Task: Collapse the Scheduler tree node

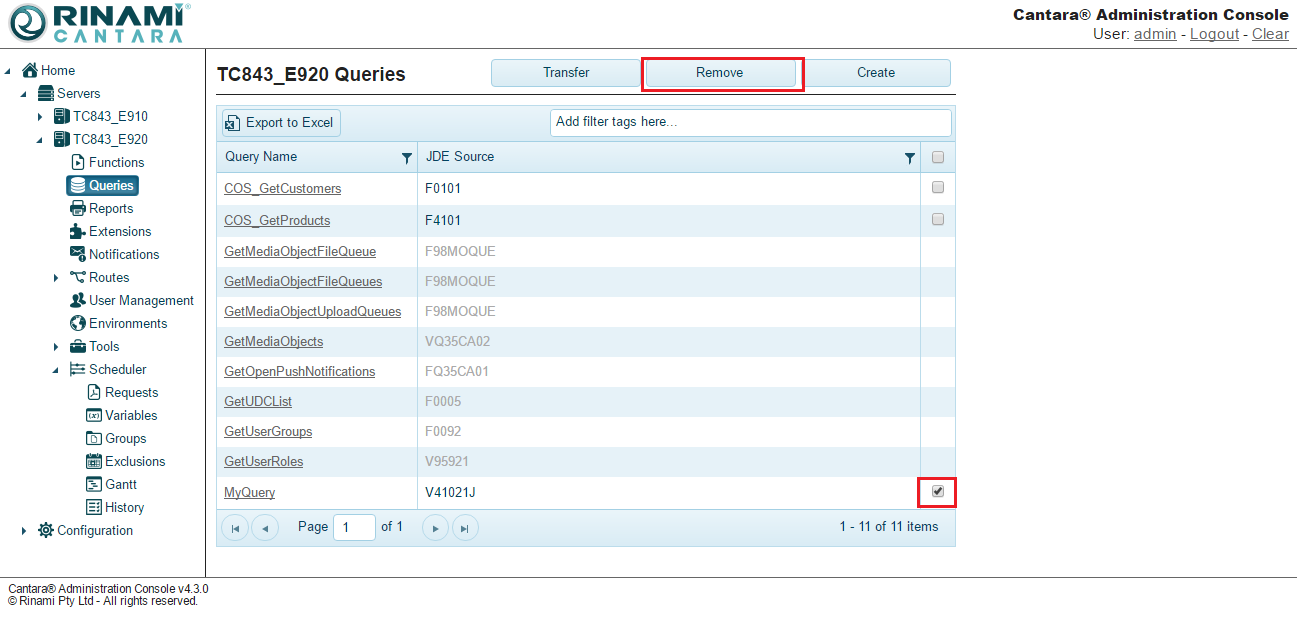Action: point(56,370)
